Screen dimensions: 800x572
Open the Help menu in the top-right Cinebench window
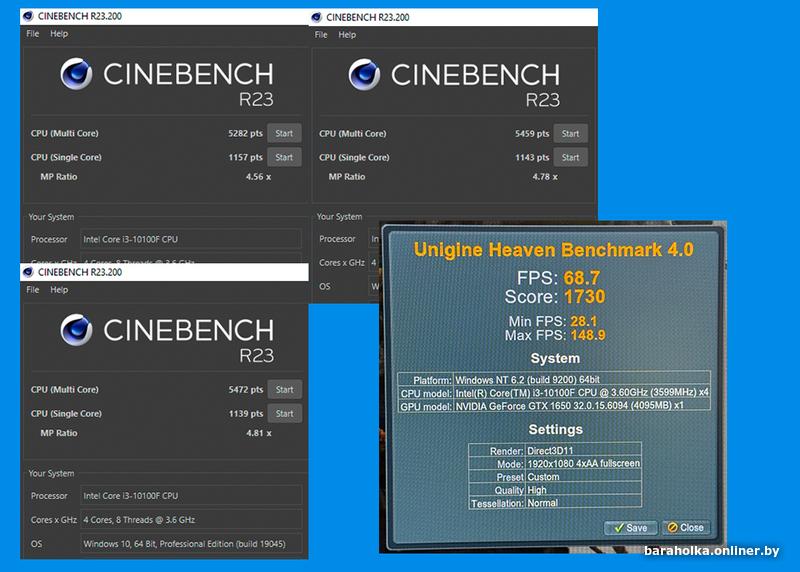pos(347,35)
